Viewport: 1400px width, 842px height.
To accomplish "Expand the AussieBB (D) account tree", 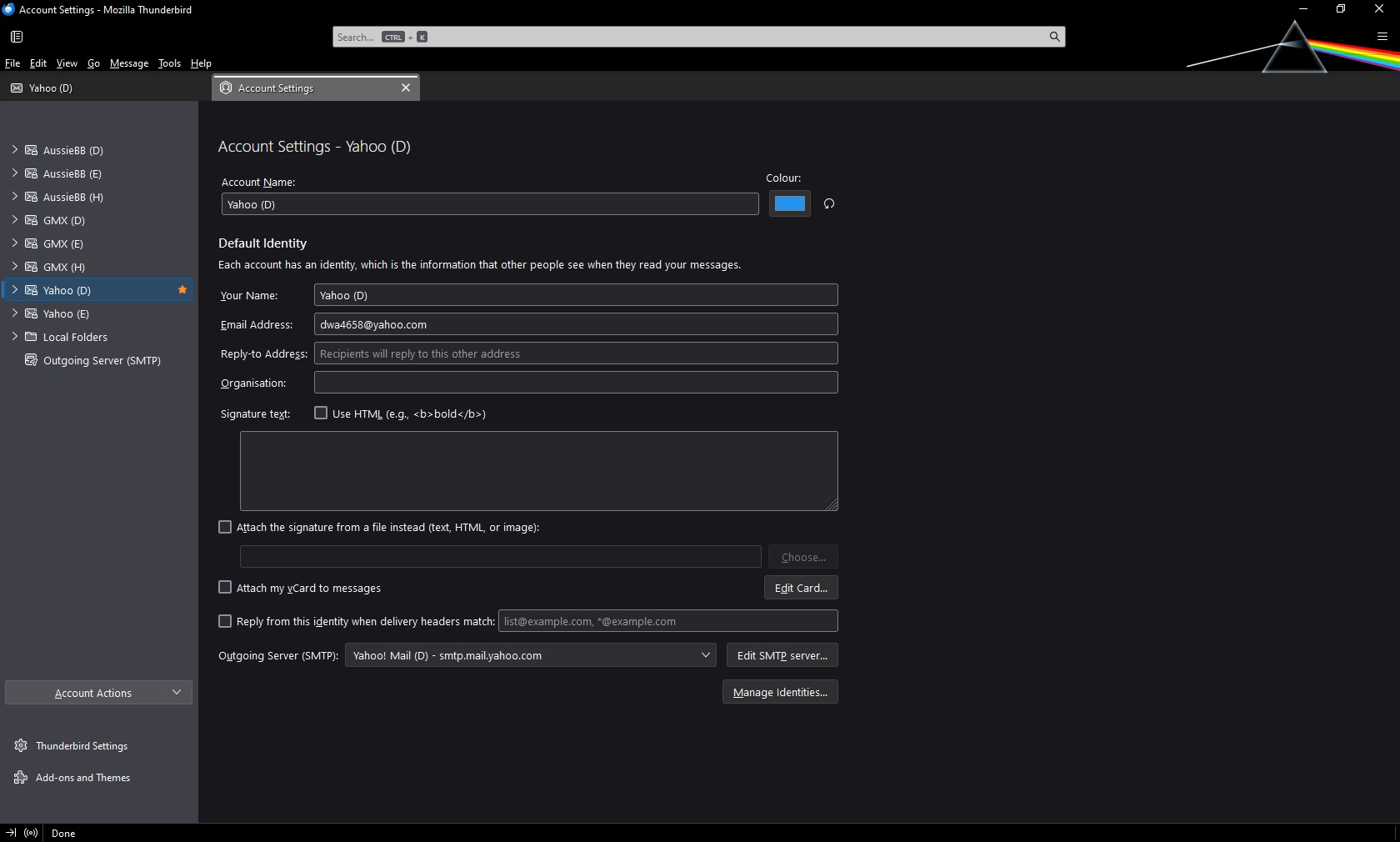I will tap(14, 150).
